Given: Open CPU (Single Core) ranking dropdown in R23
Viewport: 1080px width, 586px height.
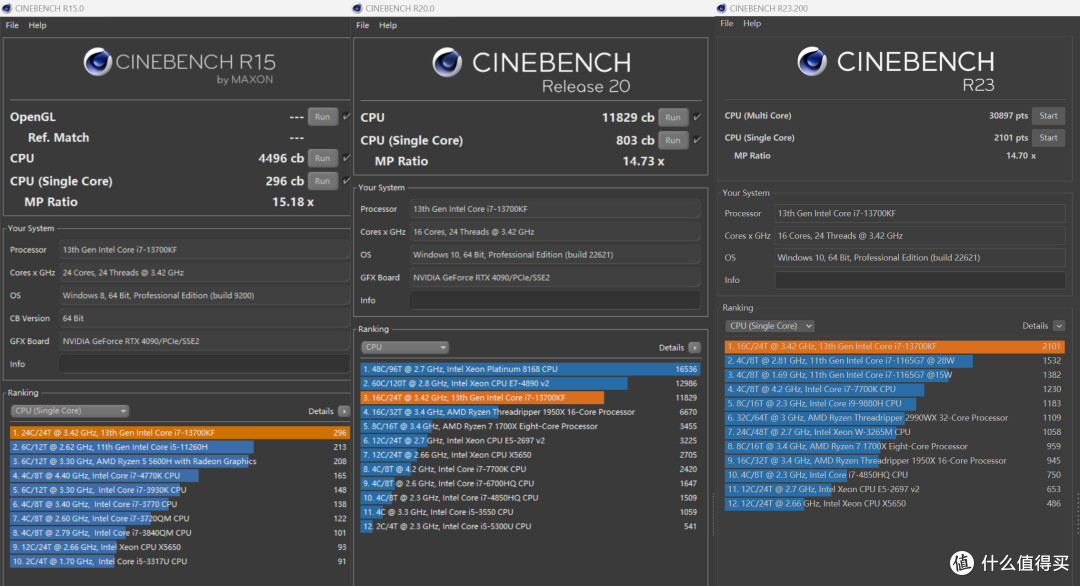Looking at the screenshot, I should pos(769,326).
